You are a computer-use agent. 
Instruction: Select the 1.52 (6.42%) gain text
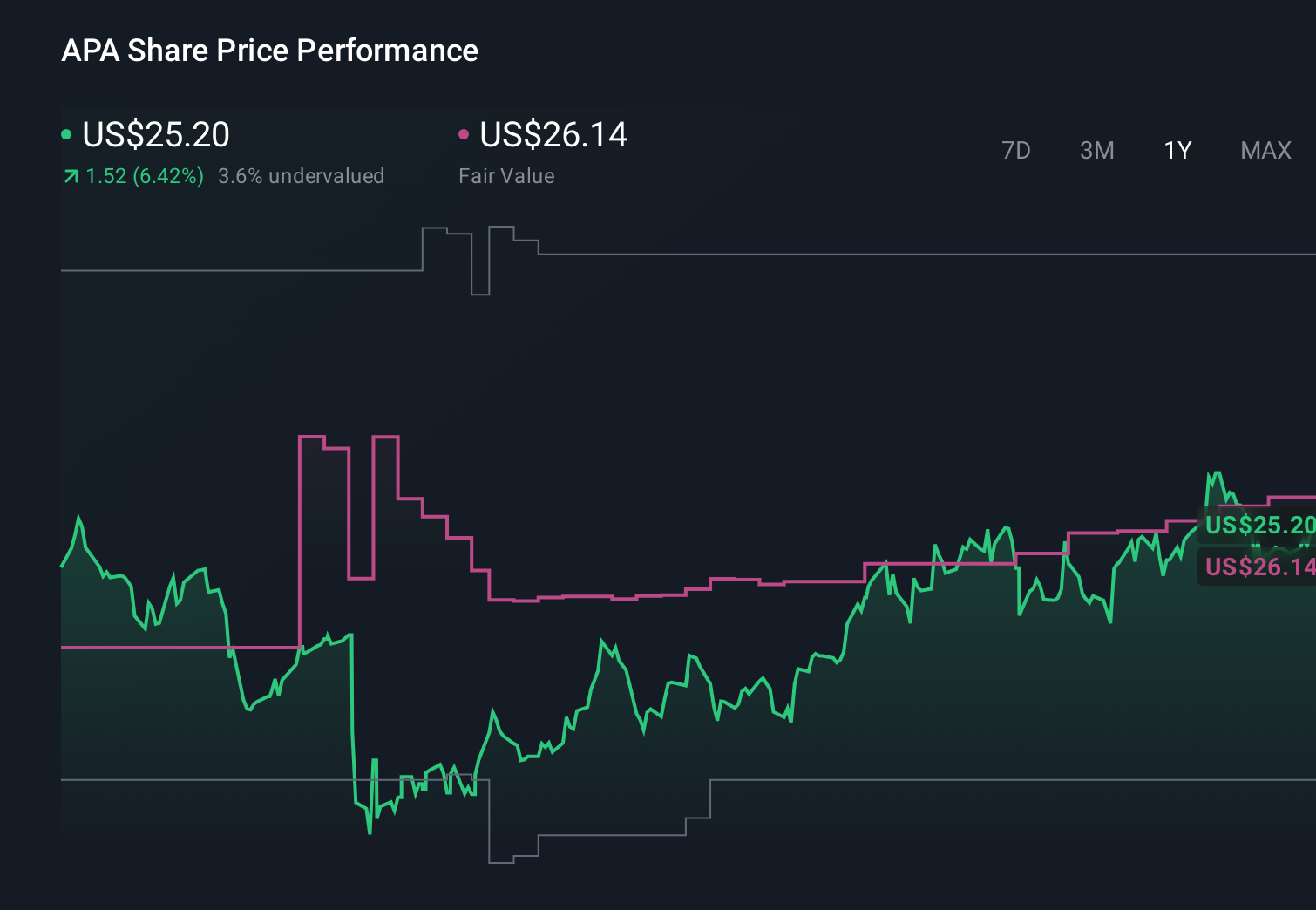(x=145, y=175)
